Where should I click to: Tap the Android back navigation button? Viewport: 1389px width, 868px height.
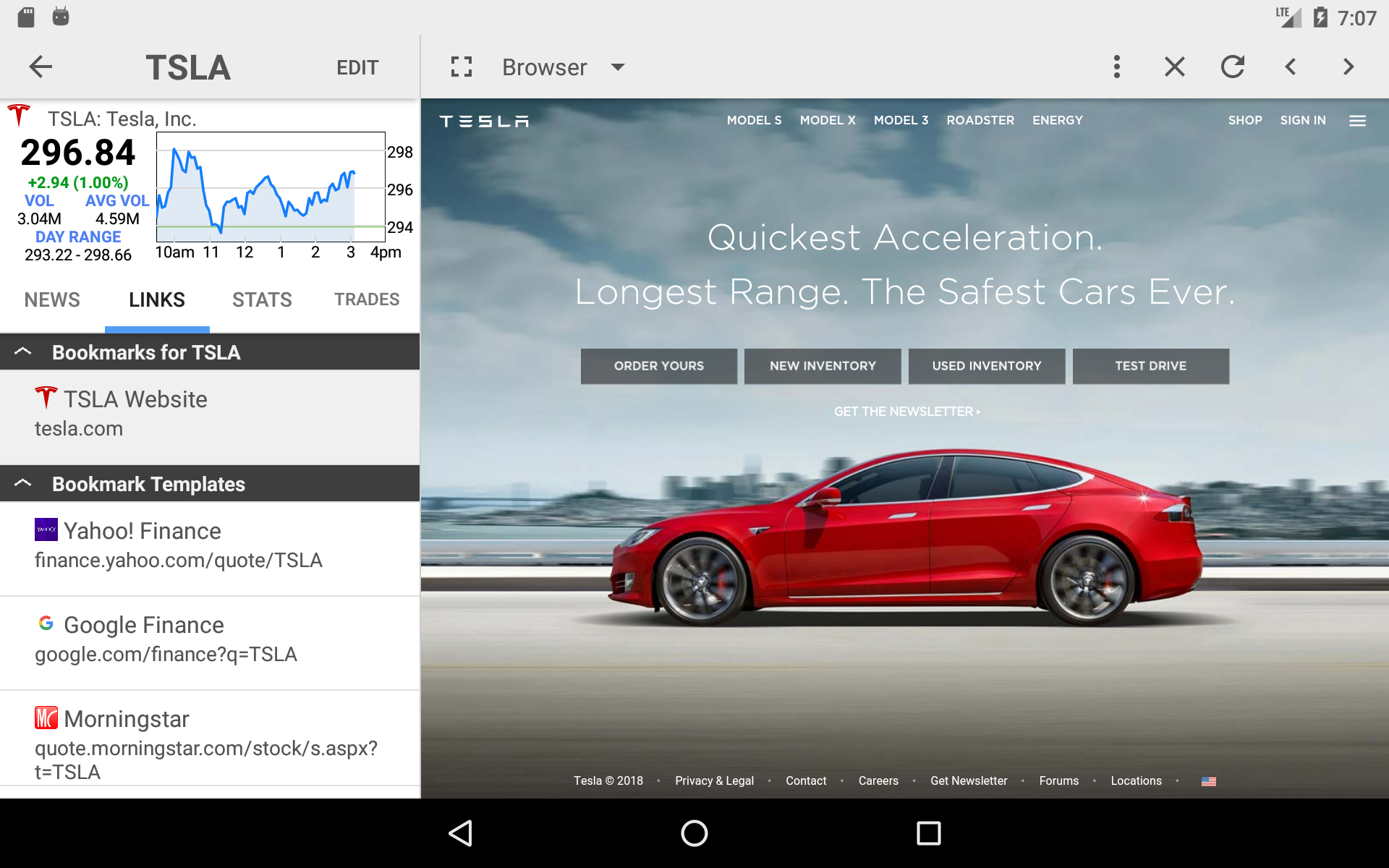461,833
